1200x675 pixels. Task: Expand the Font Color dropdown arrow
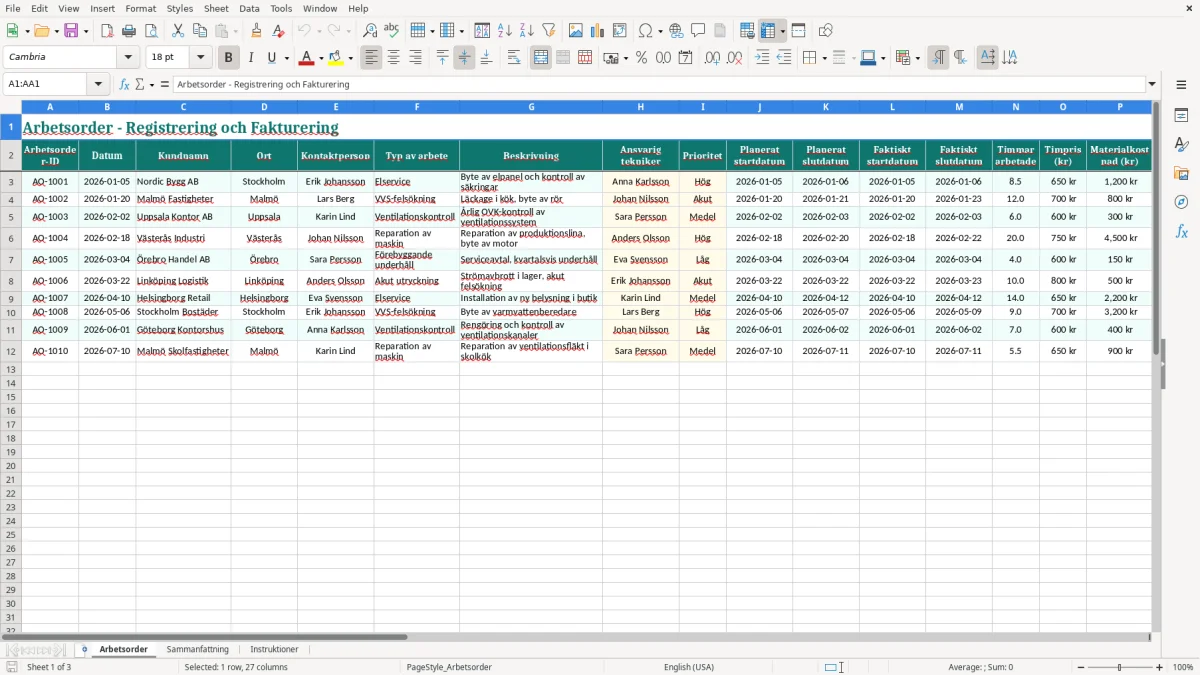click(x=321, y=58)
